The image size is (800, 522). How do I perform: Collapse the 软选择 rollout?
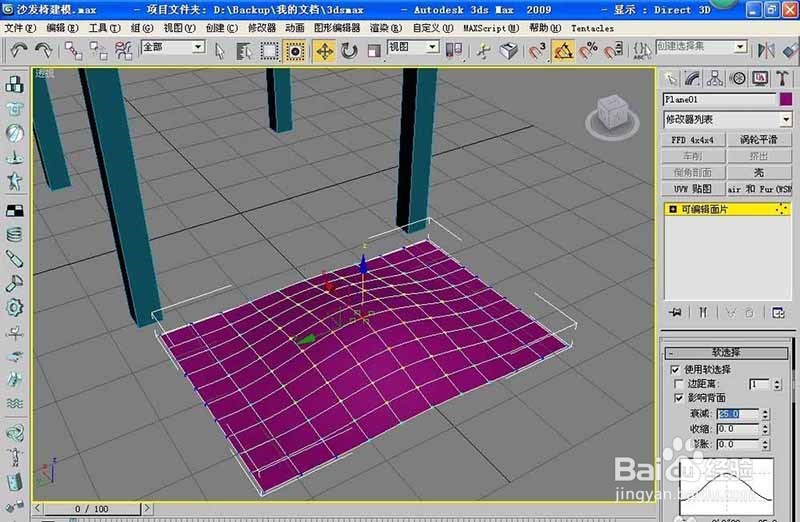[x=727, y=352]
